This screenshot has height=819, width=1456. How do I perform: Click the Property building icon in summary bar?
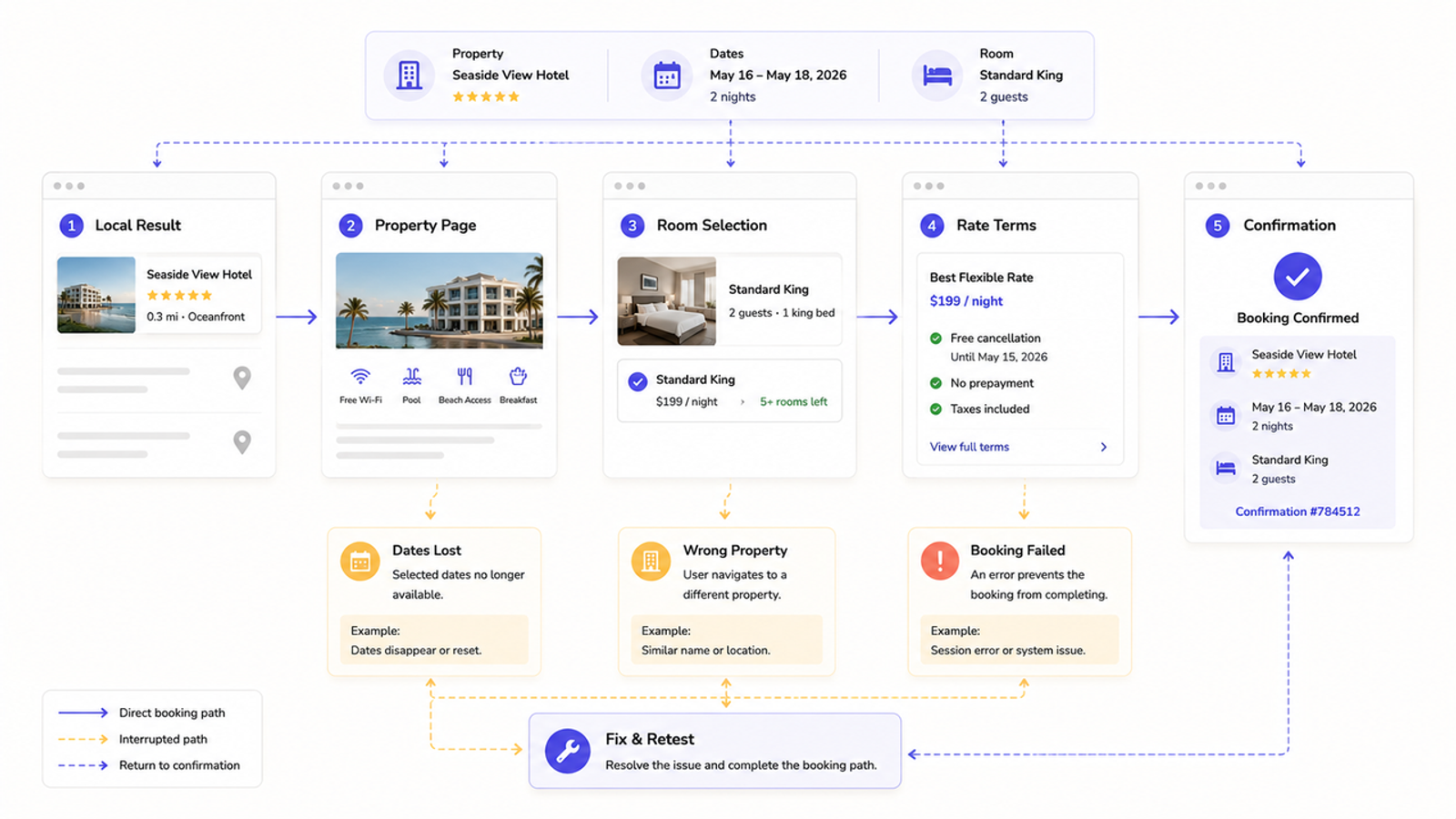(x=409, y=76)
